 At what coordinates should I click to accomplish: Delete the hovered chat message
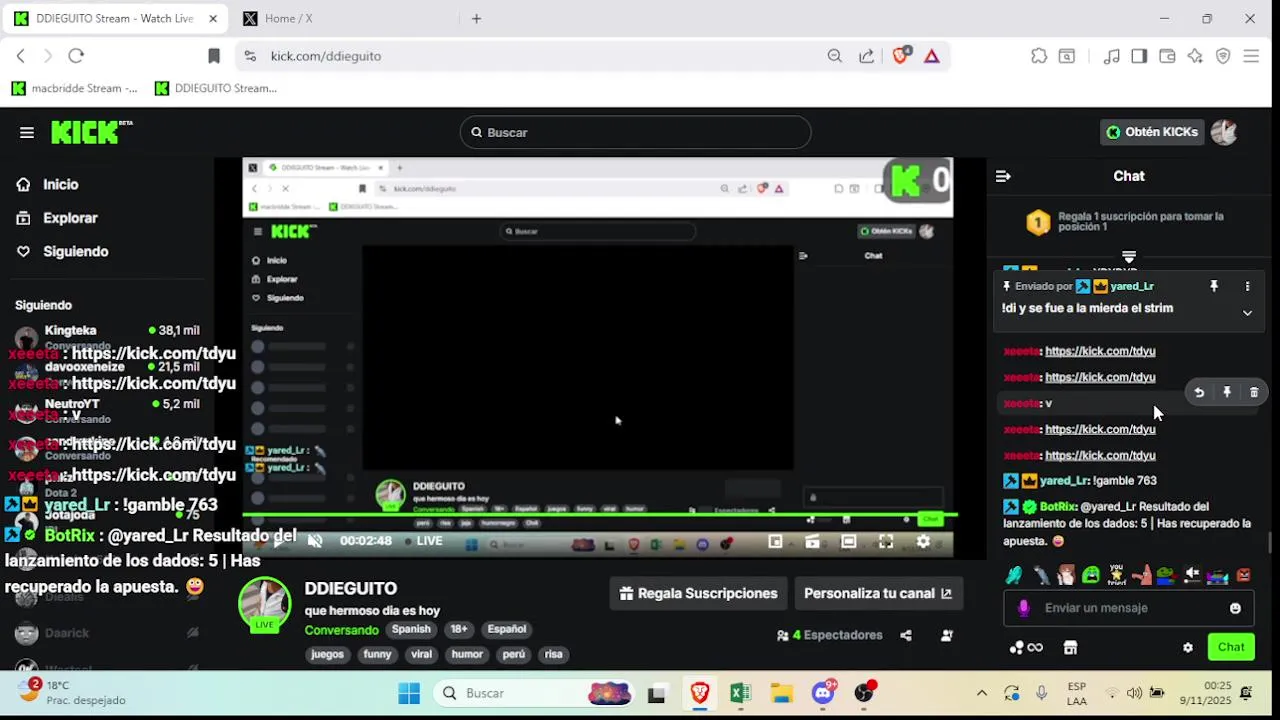[1254, 393]
